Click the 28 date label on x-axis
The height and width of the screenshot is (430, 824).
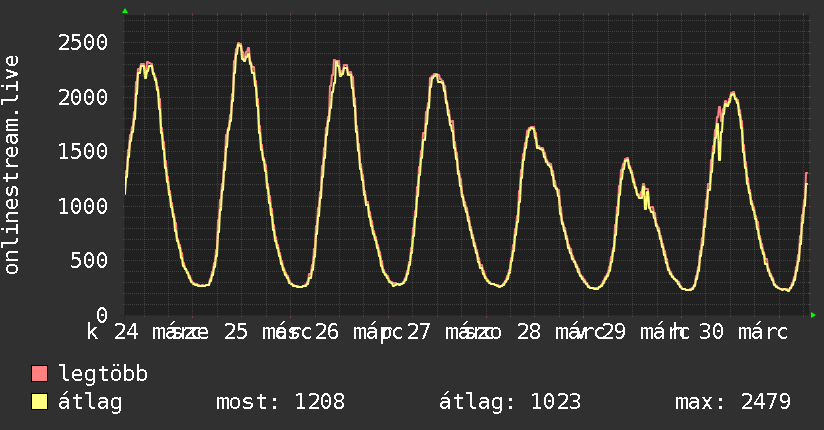tap(529, 332)
